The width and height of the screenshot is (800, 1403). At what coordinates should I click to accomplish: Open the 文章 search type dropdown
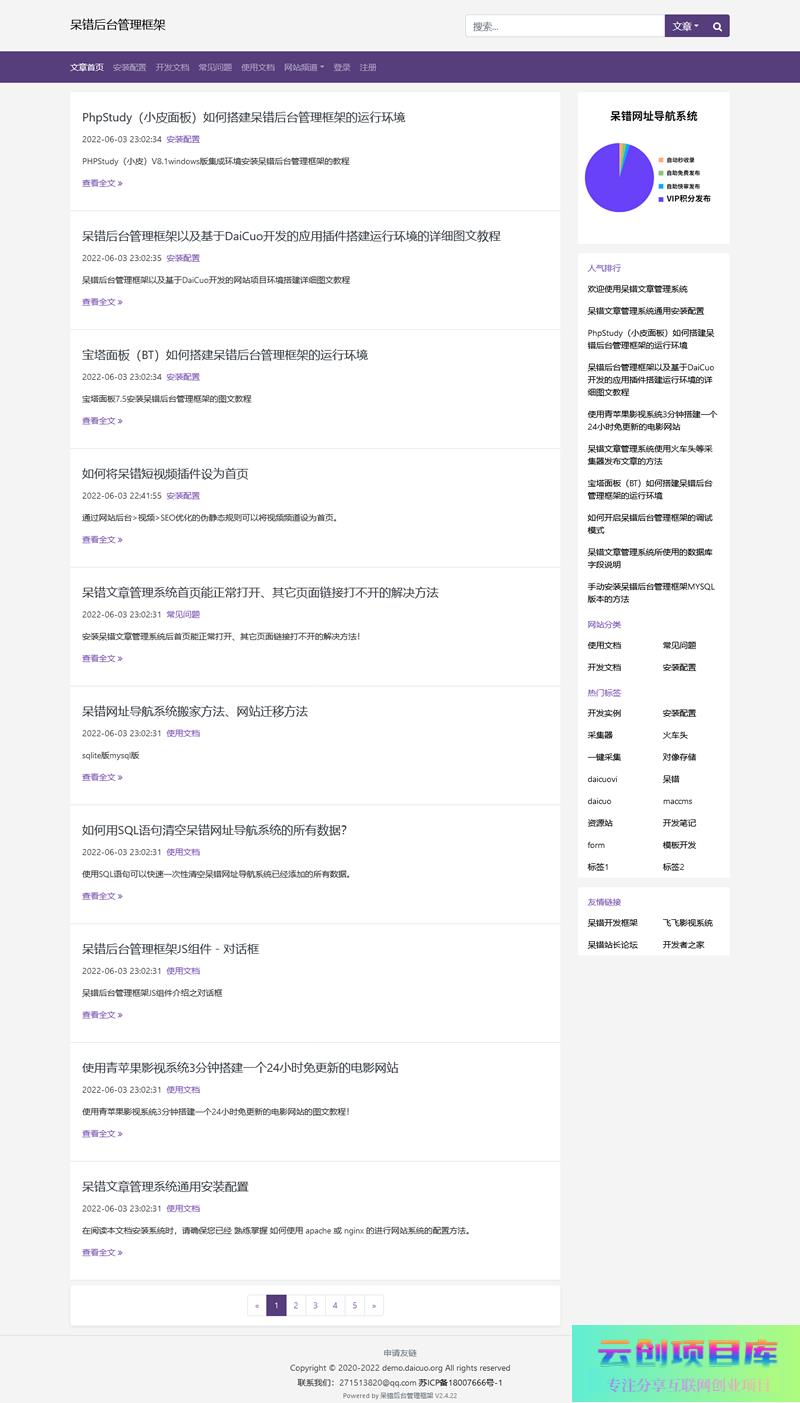point(685,26)
